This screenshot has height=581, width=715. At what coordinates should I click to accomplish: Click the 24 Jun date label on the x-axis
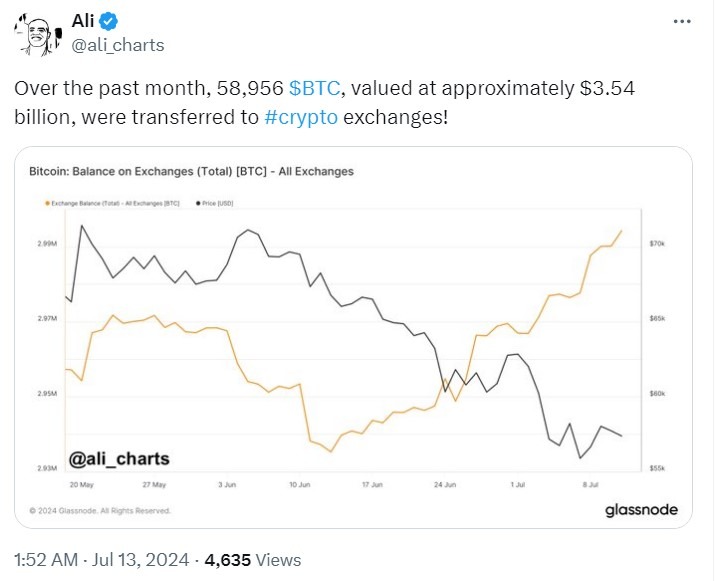445,484
